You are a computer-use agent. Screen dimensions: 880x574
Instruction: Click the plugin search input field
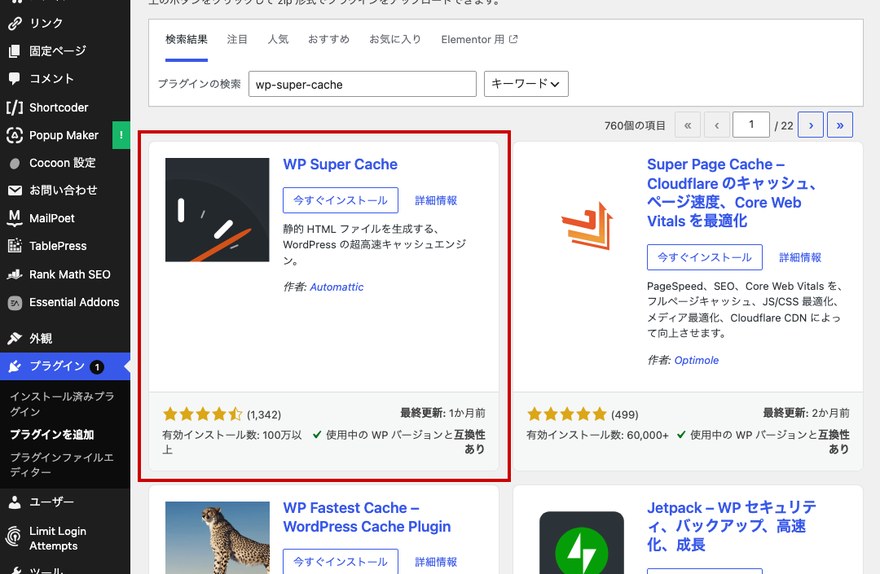tap(363, 84)
